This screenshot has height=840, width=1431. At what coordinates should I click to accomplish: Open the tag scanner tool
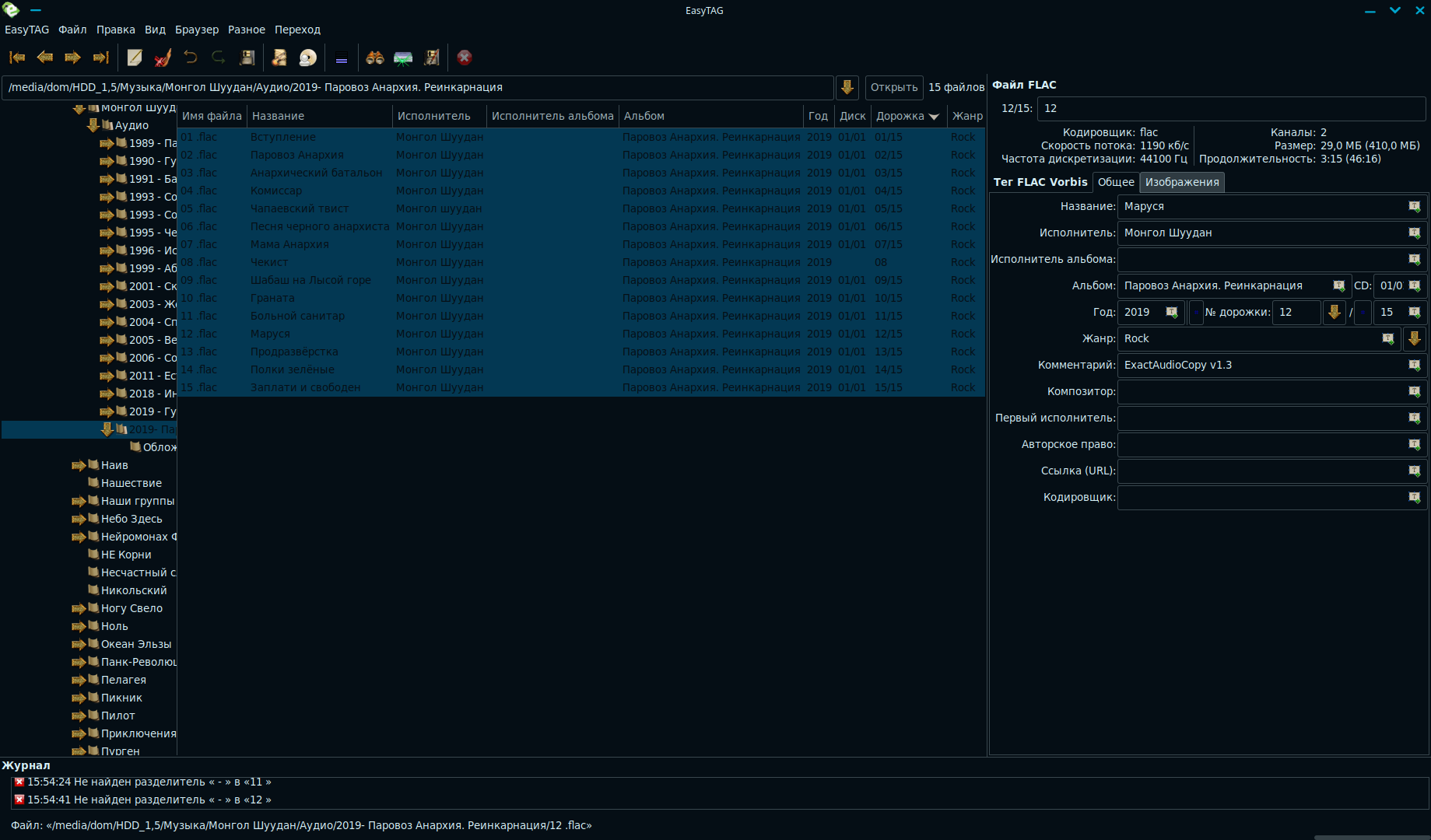[135, 58]
